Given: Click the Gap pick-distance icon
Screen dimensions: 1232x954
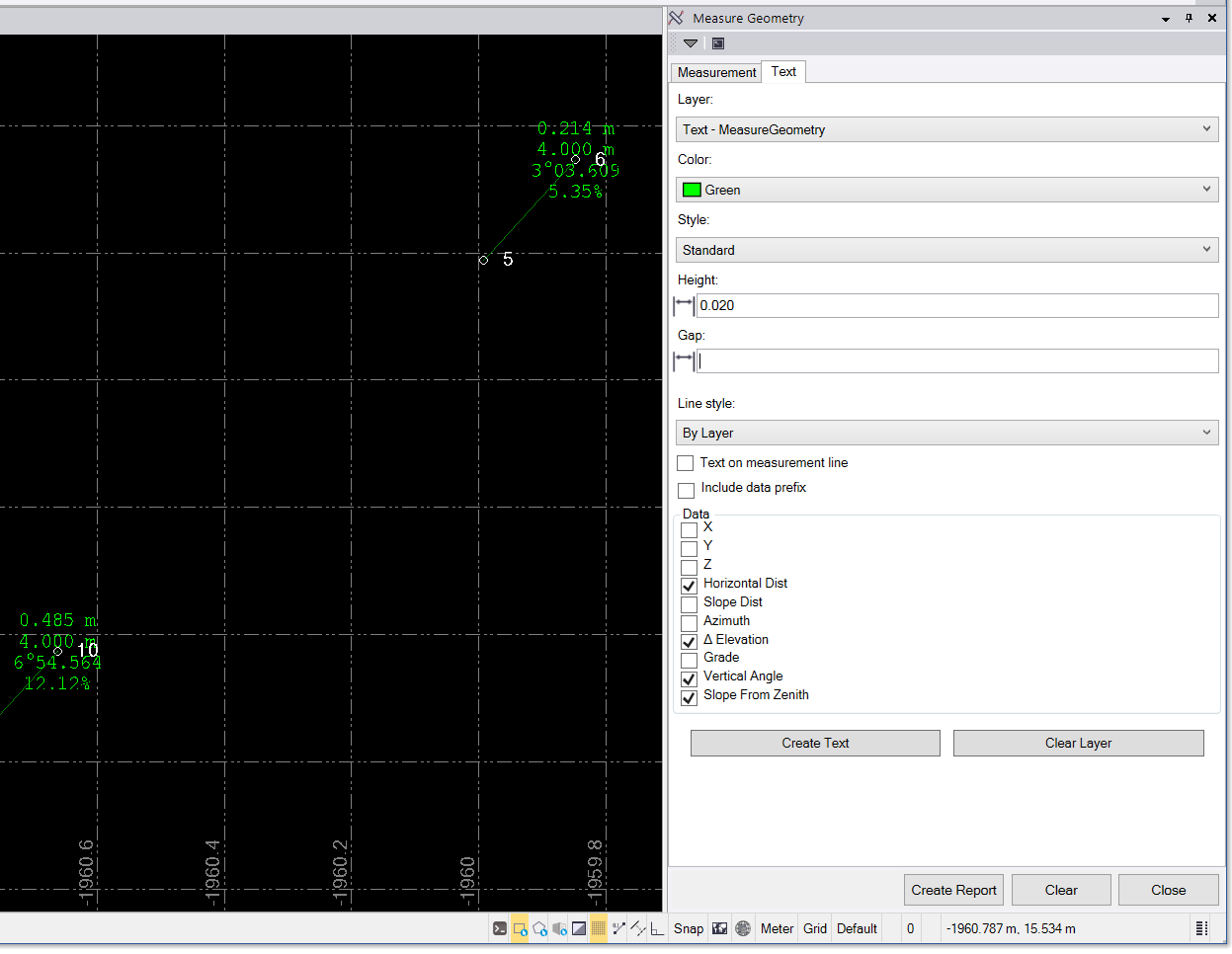Looking at the screenshot, I should pyautogui.click(x=684, y=360).
